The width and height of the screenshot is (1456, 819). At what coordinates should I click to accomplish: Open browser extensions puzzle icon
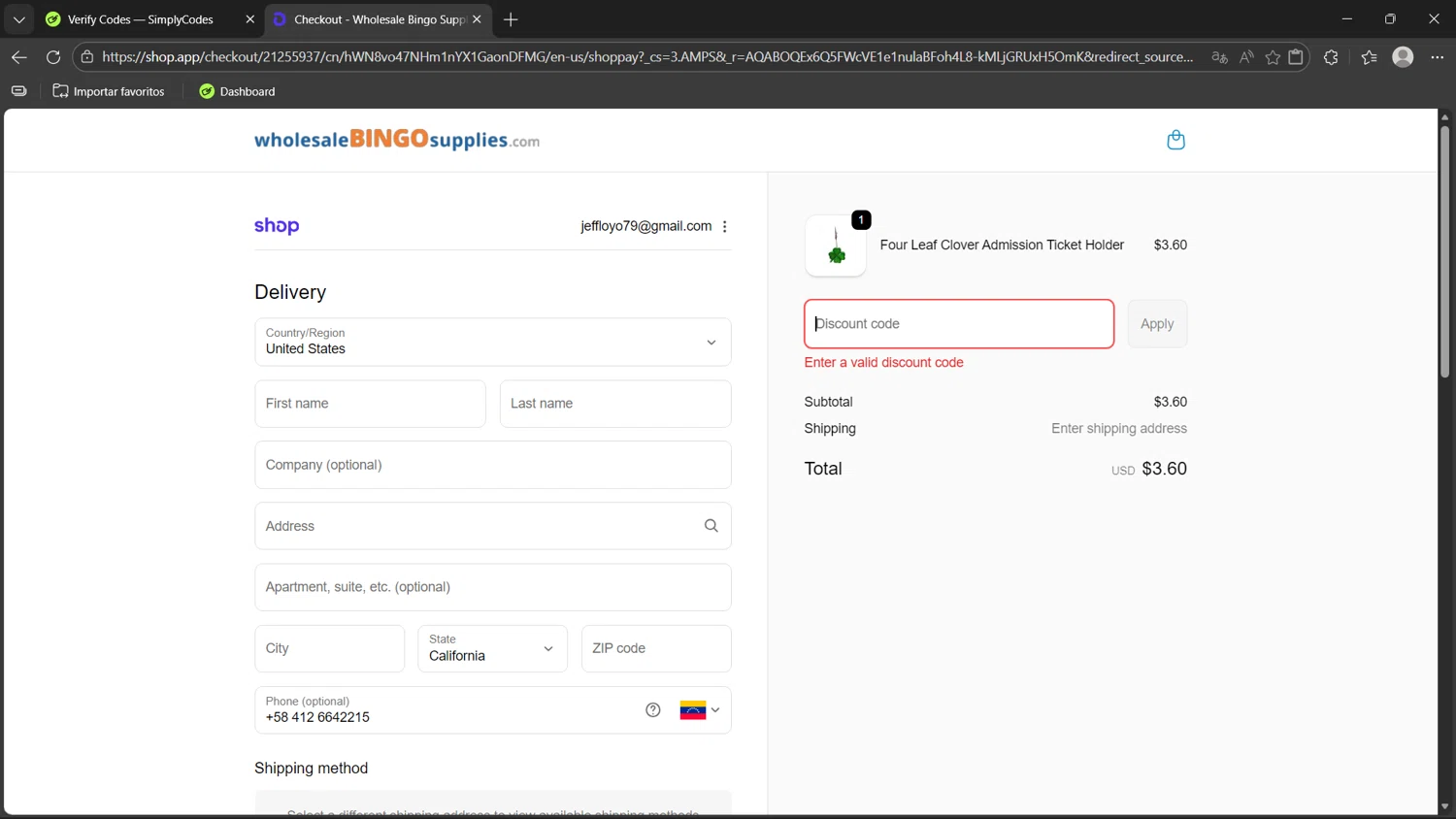pyautogui.click(x=1331, y=57)
